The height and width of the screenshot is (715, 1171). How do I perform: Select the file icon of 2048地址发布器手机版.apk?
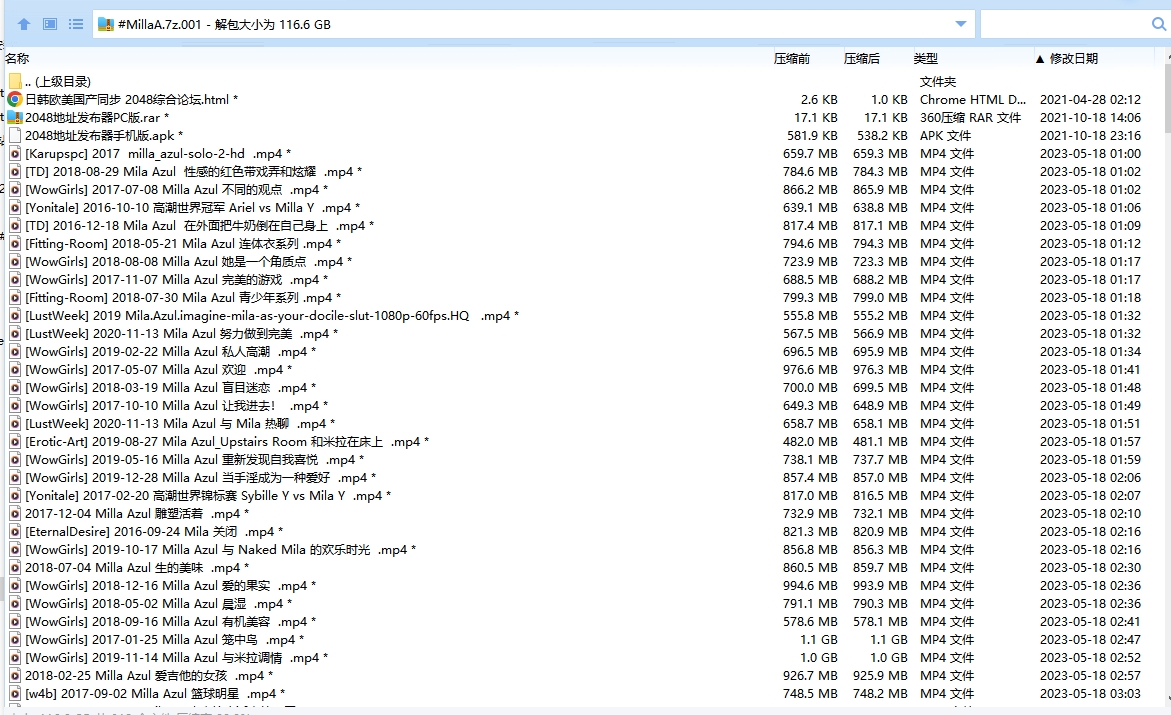pos(15,135)
